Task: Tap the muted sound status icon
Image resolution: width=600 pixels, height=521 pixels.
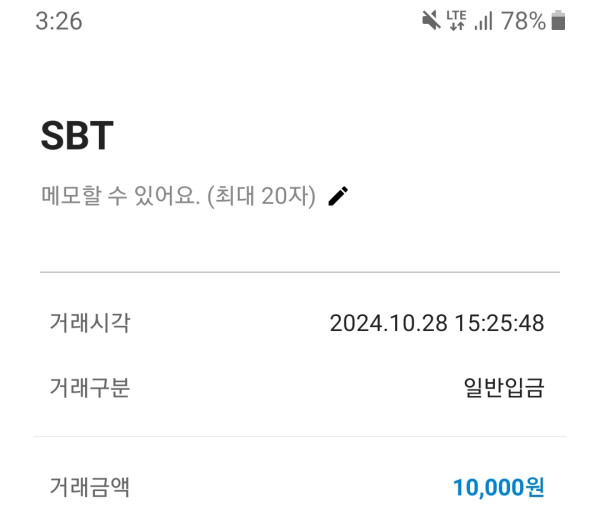Action: (x=431, y=21)
